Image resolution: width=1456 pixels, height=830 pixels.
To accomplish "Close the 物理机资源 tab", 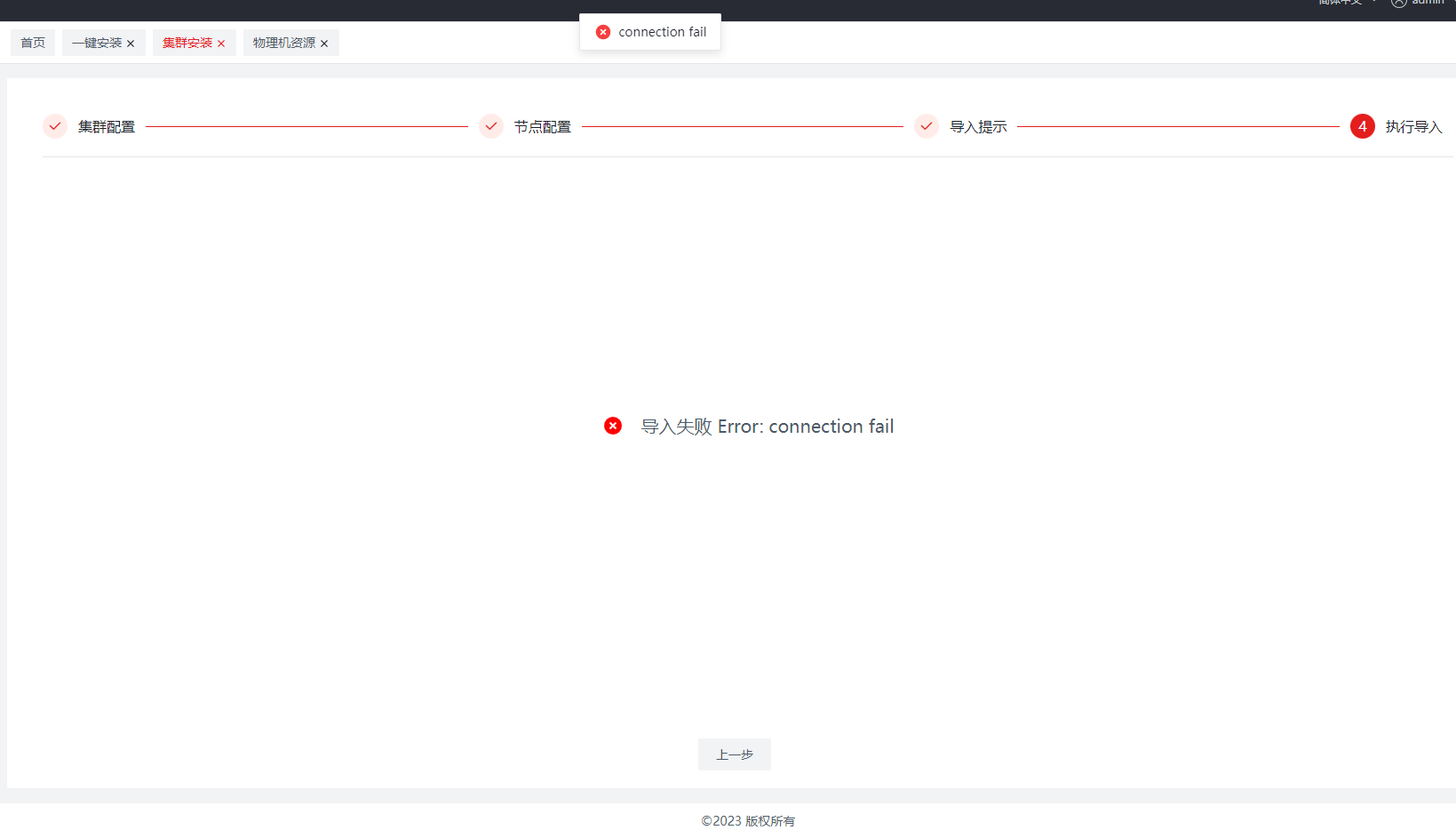I will 324,44.
